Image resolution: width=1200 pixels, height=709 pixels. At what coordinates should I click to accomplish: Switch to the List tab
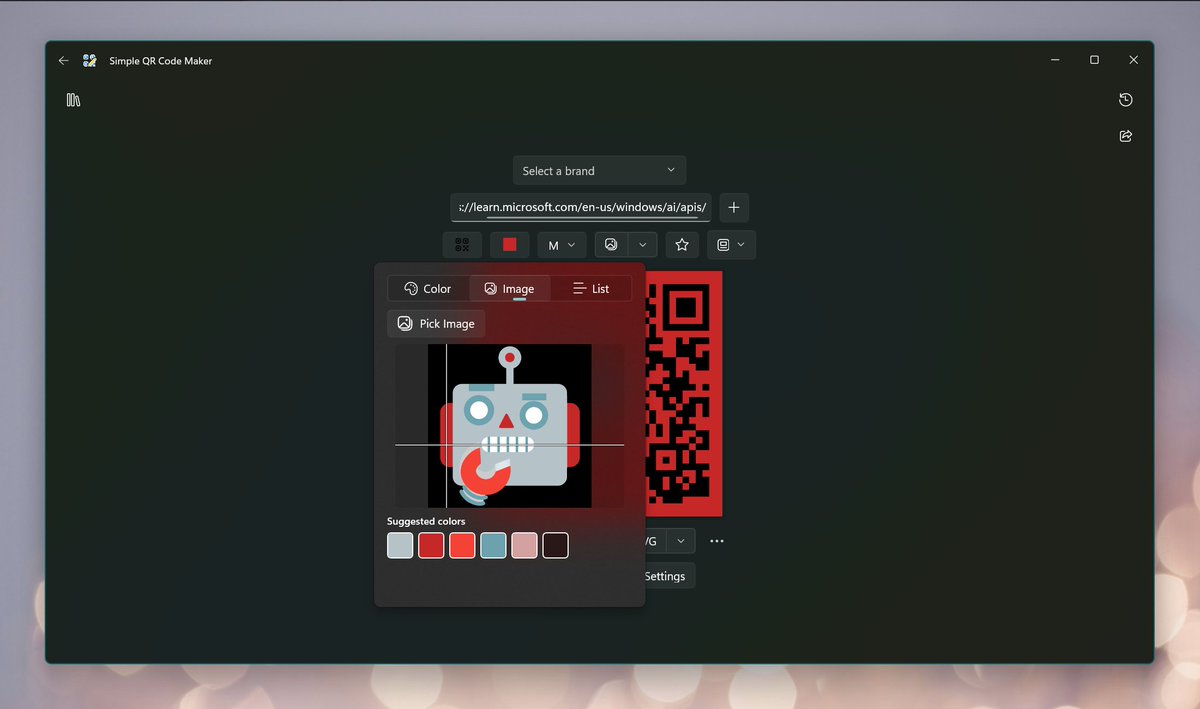click(591, 289)
